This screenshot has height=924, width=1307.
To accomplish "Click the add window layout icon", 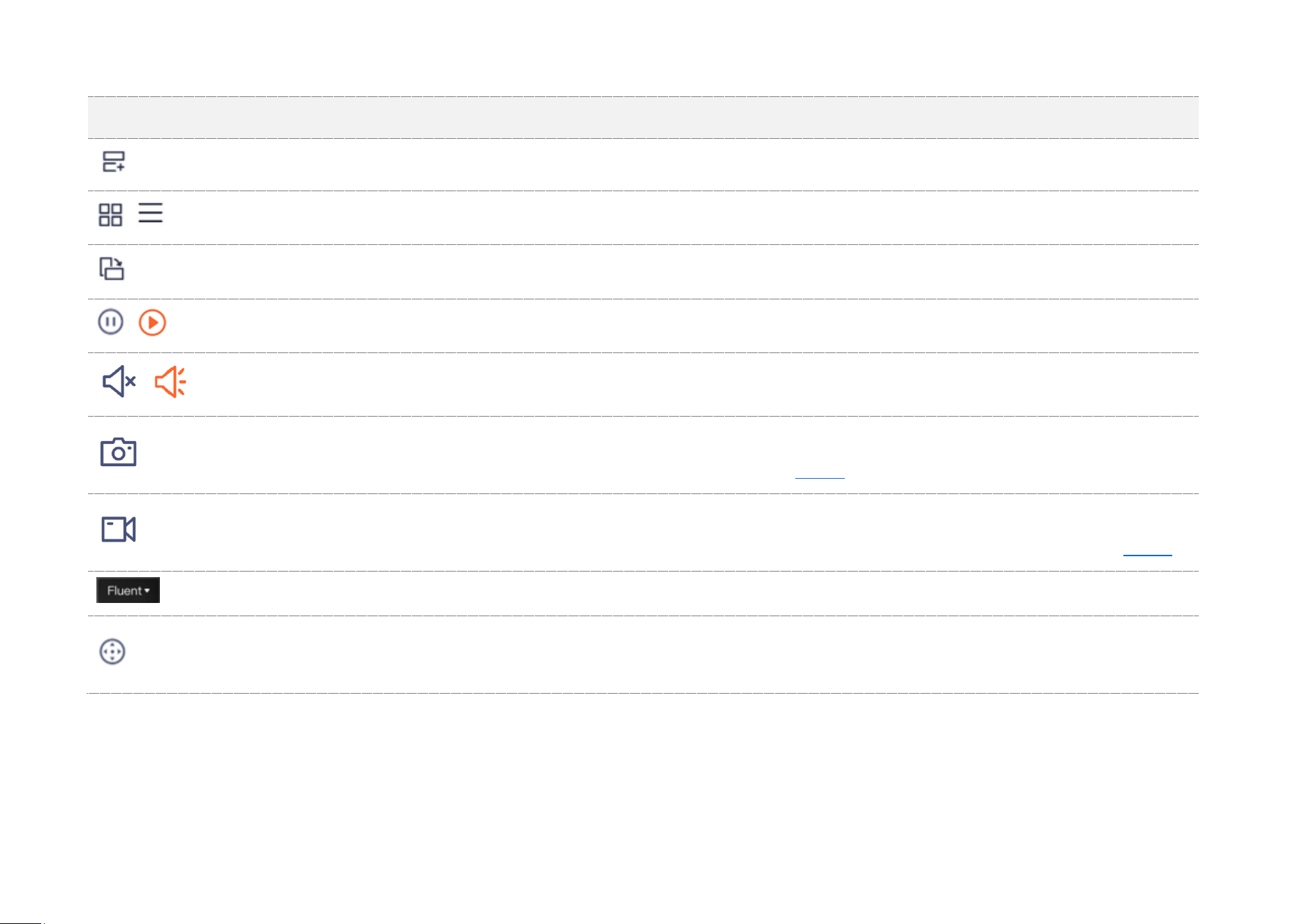I will coord(114,162).
